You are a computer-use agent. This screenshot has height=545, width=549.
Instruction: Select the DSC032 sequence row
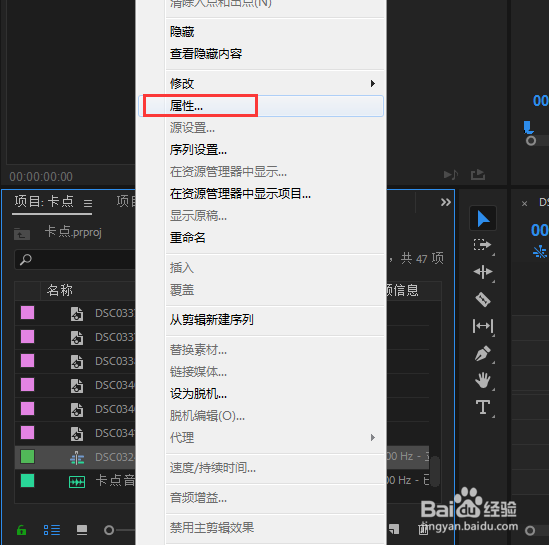[75, 457]
